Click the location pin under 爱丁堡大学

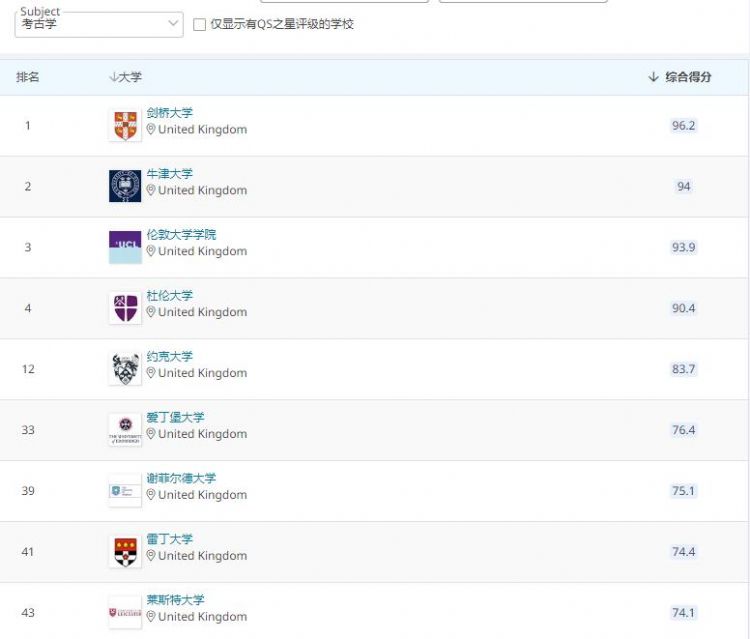pos(151,434)
